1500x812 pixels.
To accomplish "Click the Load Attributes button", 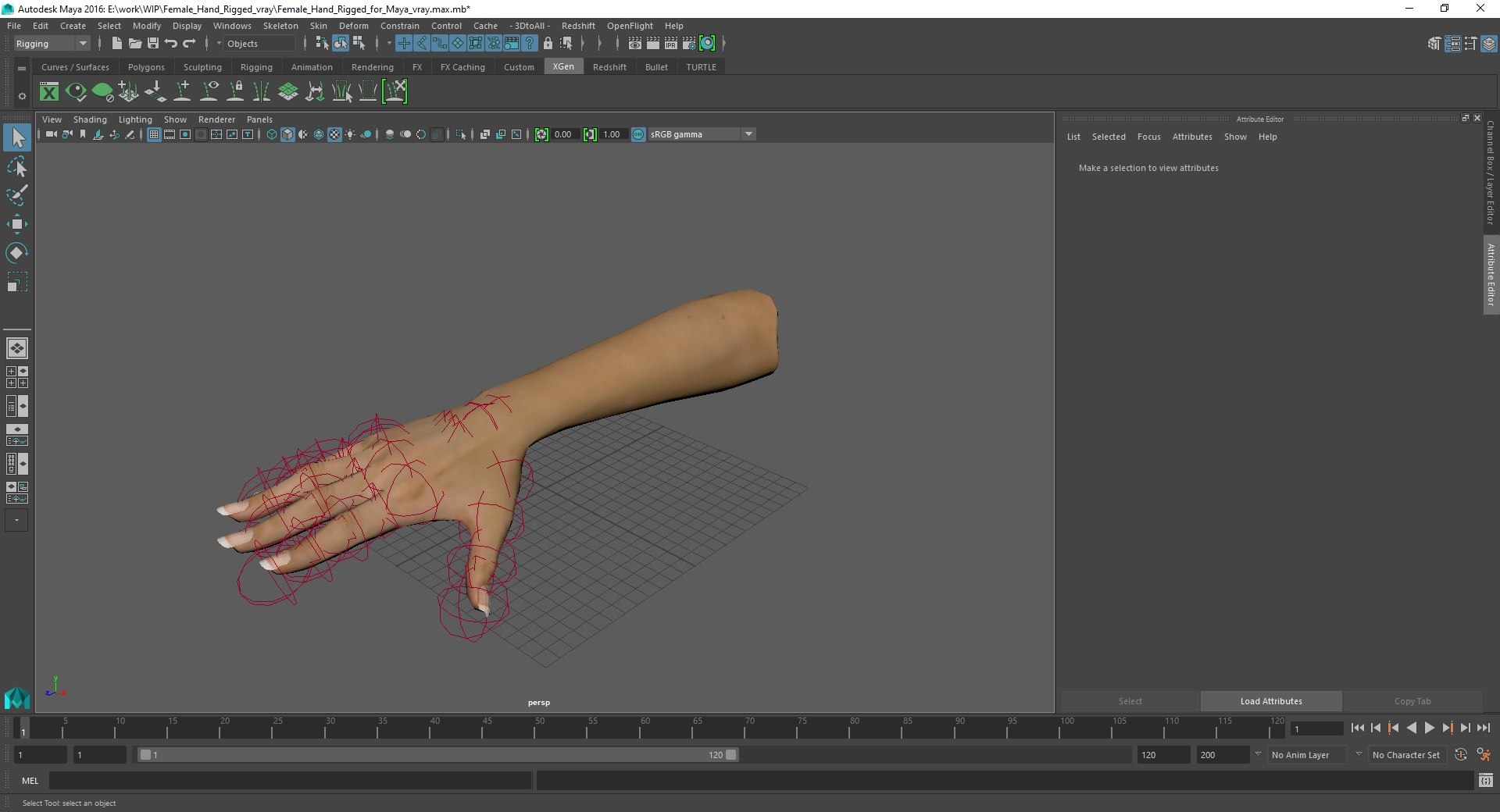I will (1271, 701).
